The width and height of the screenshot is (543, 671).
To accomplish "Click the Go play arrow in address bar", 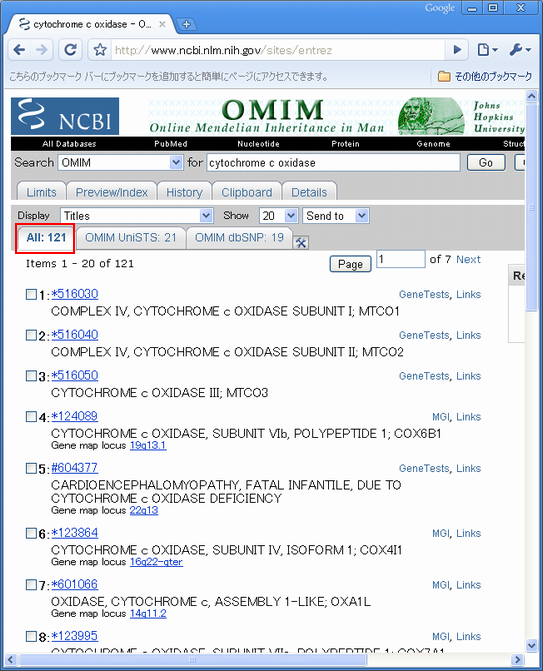I will [x=457, y=50].
